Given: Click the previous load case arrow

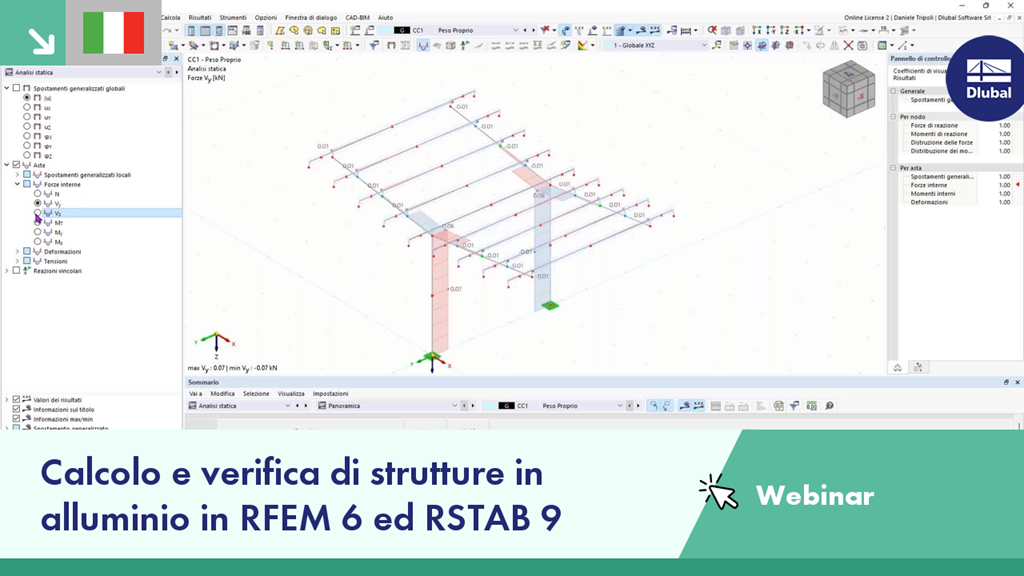Looking at the screenshot, I should pyautogui.click(x=525, y=30).
